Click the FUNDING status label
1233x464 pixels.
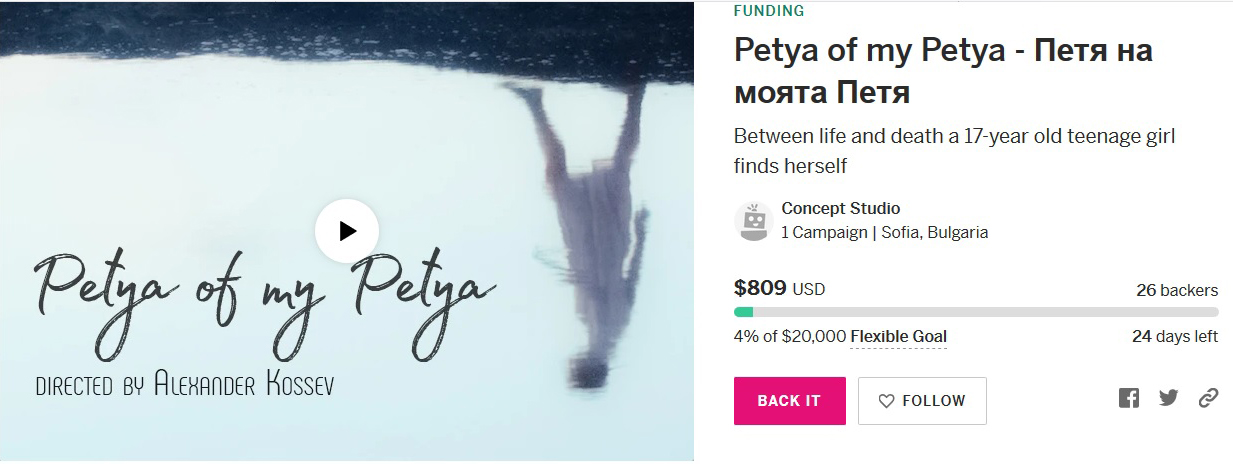768,11
